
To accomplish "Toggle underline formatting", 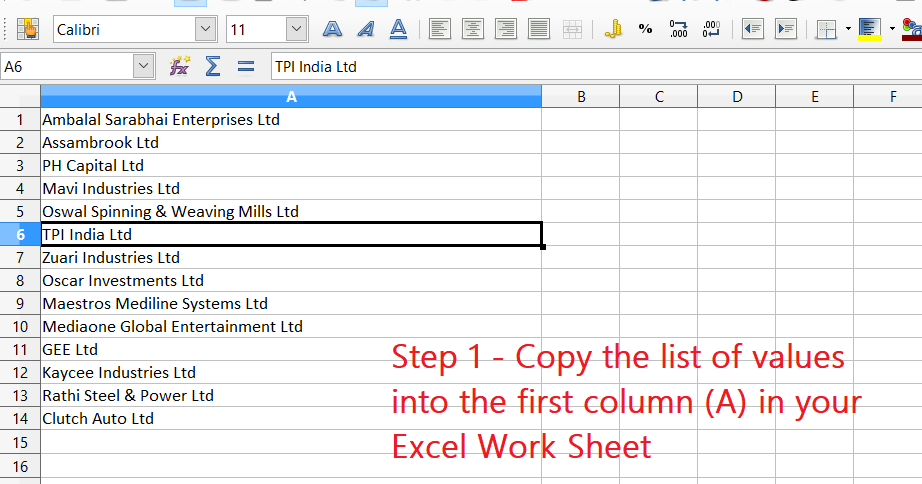I will click(398, 29).
